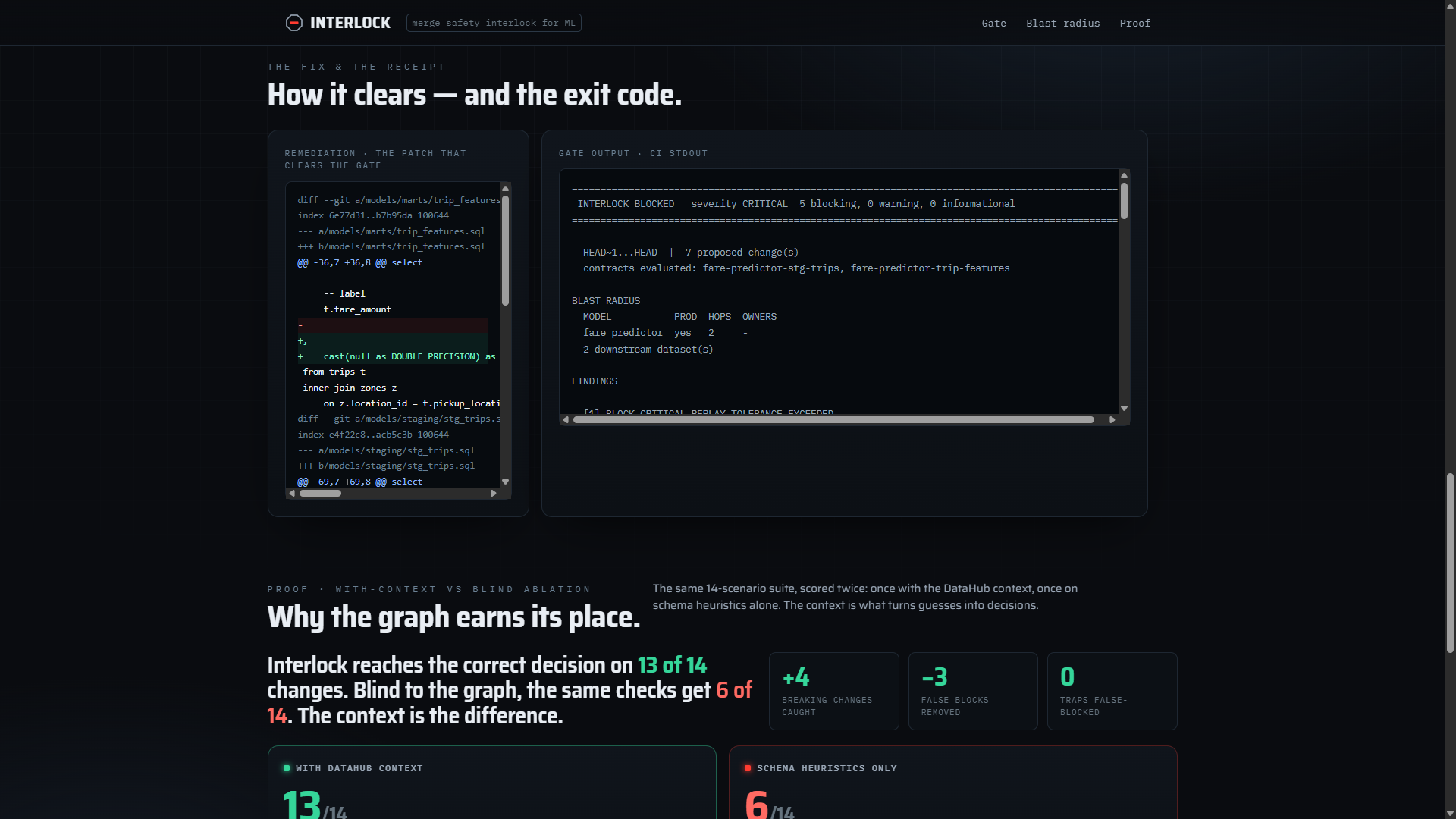The width and height of the screenshot is (1456, 819).
Task: Click the patch panel scroll-up arrow
Action: (x=505, y=188)
